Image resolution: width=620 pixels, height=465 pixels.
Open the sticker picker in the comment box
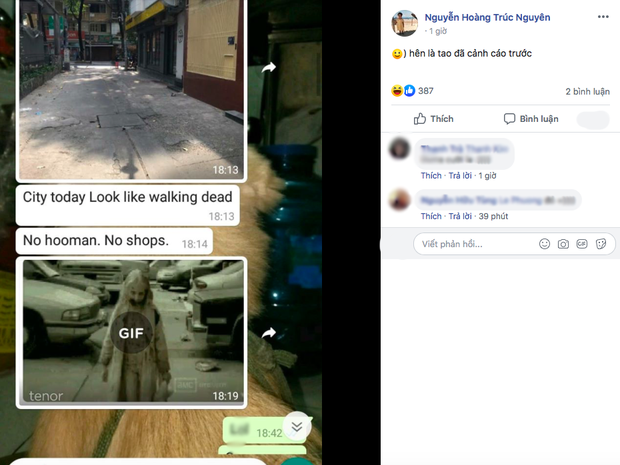click(x=601, y=244)
